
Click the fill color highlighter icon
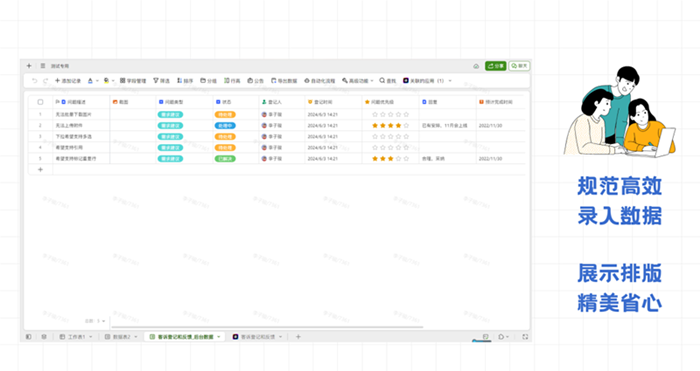pos(106,81)
